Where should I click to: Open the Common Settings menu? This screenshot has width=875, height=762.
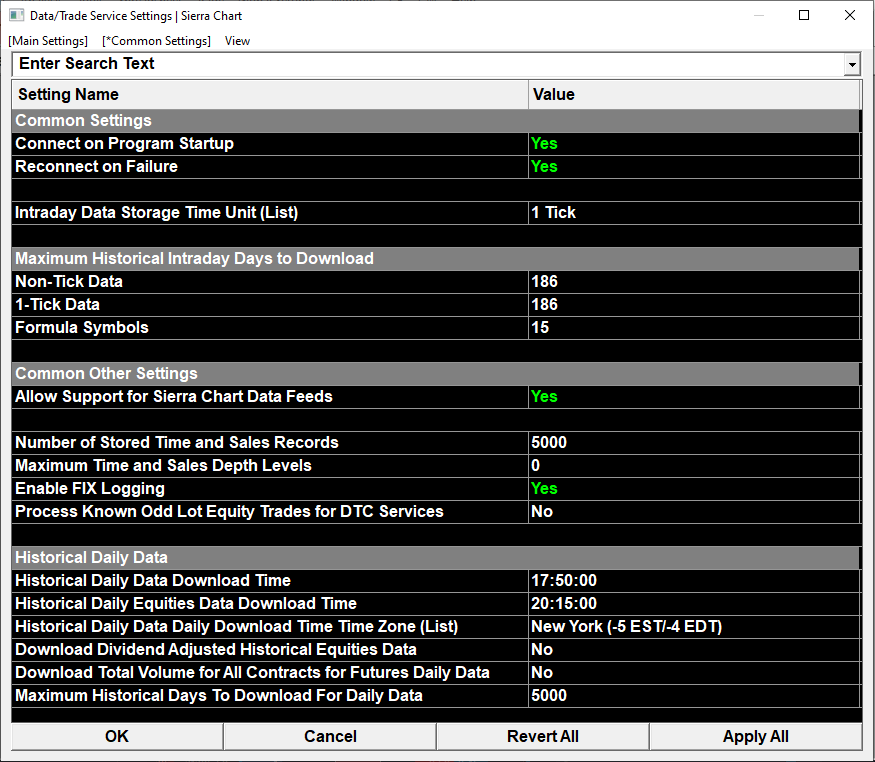[x=156, y=41]
